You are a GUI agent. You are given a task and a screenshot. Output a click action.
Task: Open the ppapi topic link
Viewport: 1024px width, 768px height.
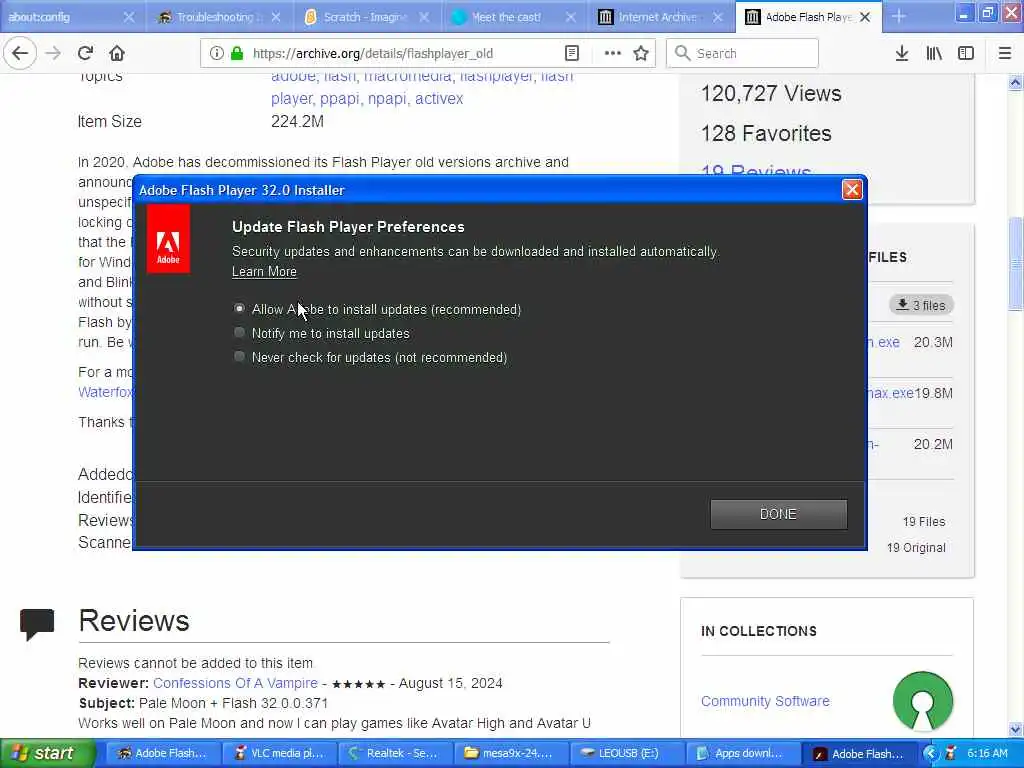click(340, 99)
